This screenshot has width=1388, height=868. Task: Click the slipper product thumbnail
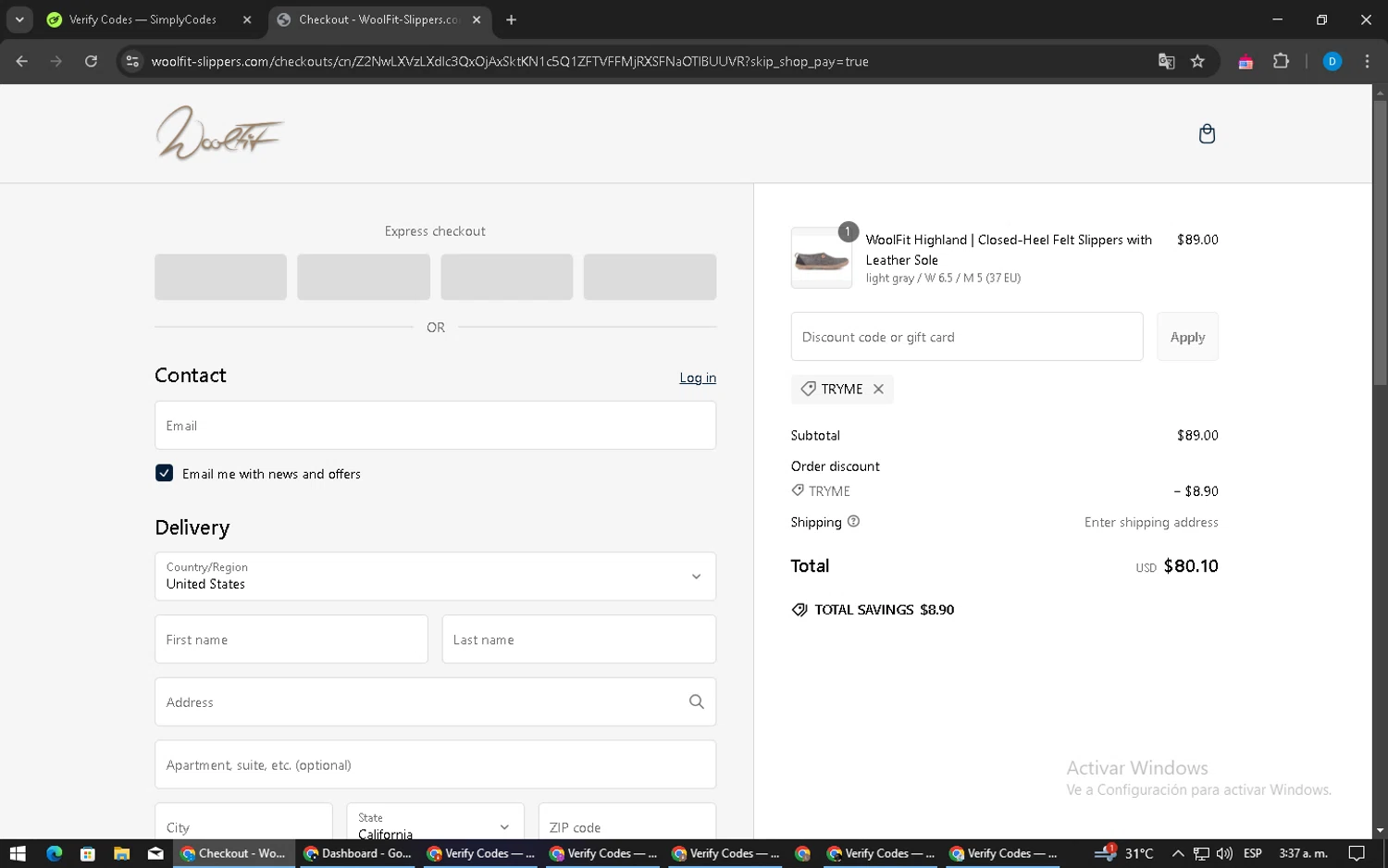pos(822,258)
